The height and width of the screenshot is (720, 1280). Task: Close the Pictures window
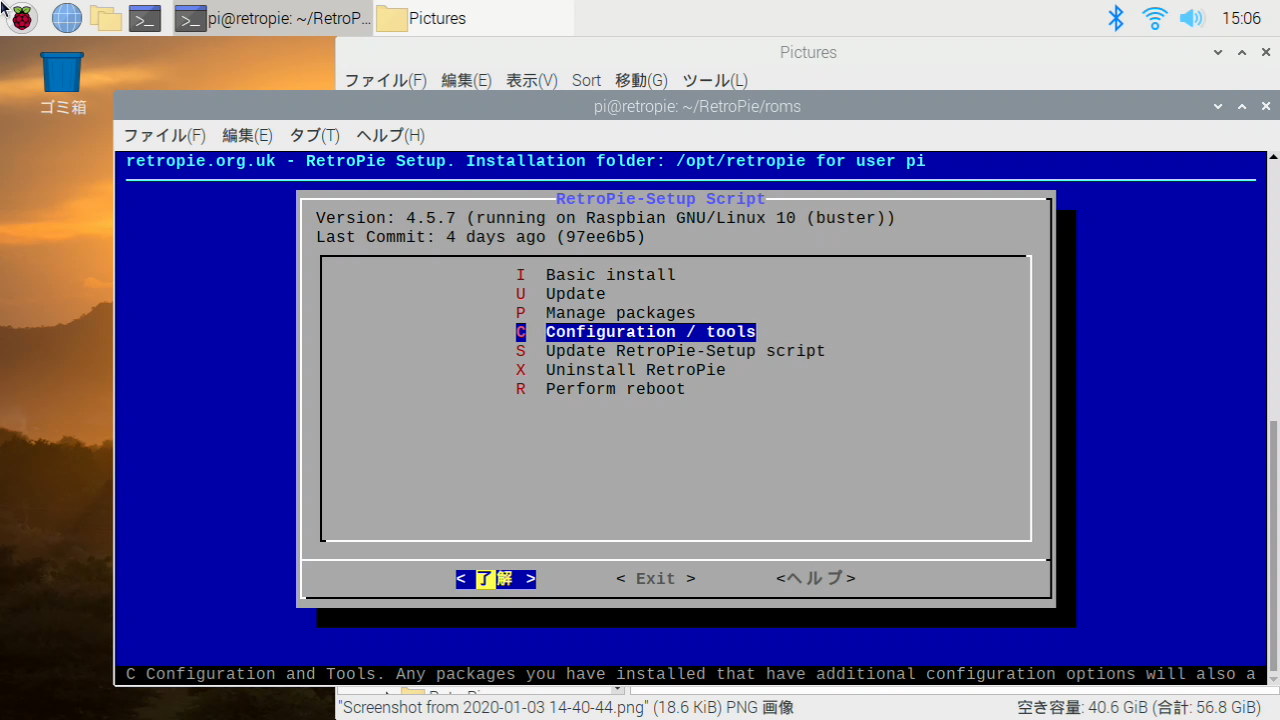pos(1266,52)
